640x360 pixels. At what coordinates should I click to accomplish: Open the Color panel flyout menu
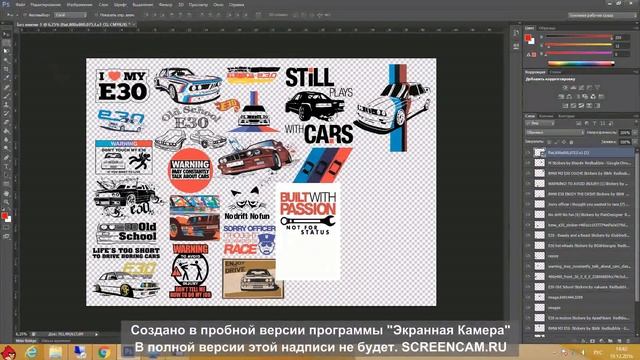tap(635, 28)
